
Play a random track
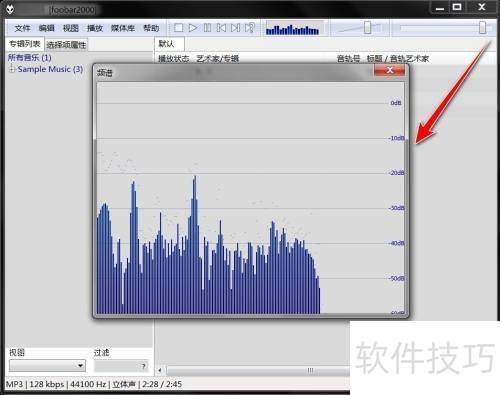250,28
